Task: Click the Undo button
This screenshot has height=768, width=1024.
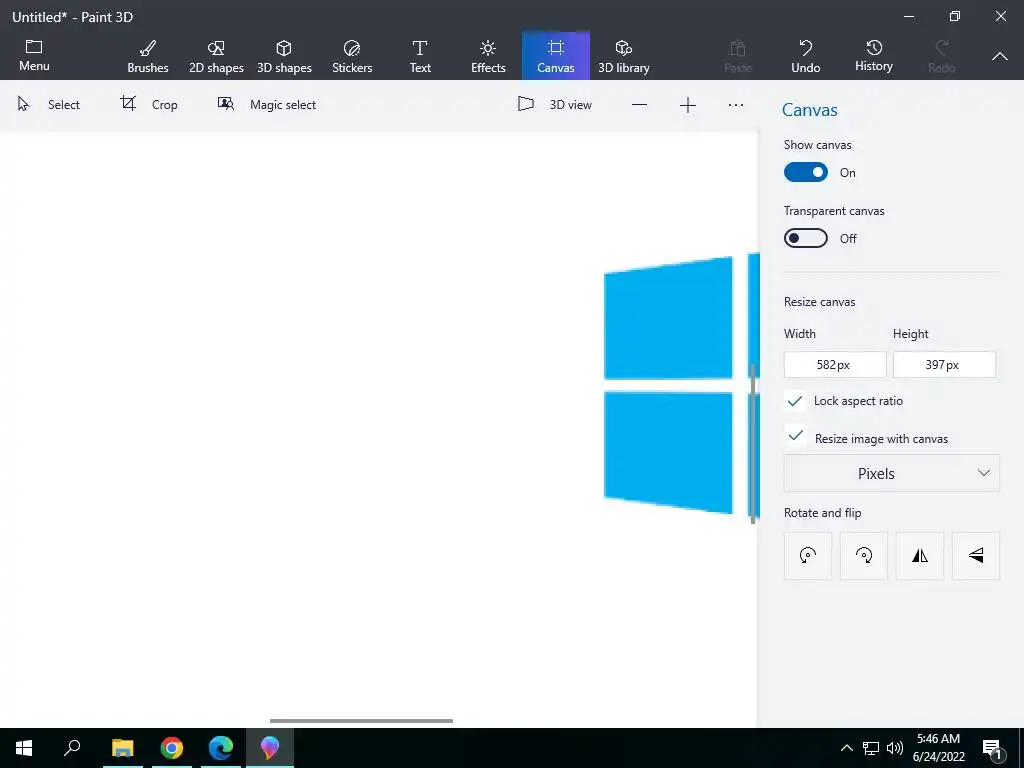Action: click(805, 57)
